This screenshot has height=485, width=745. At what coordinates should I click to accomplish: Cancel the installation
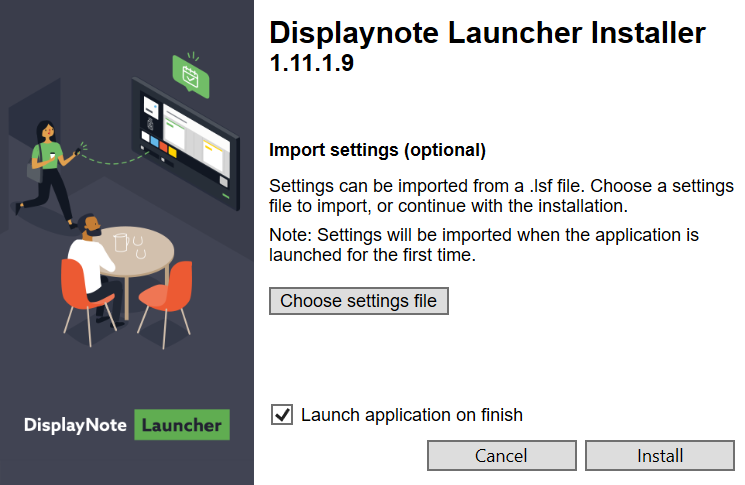[x=502, y=456]
